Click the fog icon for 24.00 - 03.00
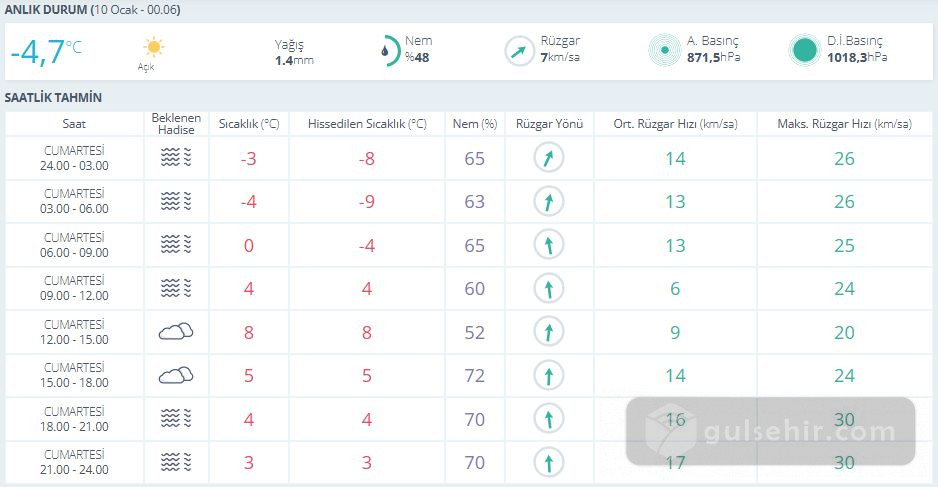This screenshot has width=938, height=487. tap(176, 158)
